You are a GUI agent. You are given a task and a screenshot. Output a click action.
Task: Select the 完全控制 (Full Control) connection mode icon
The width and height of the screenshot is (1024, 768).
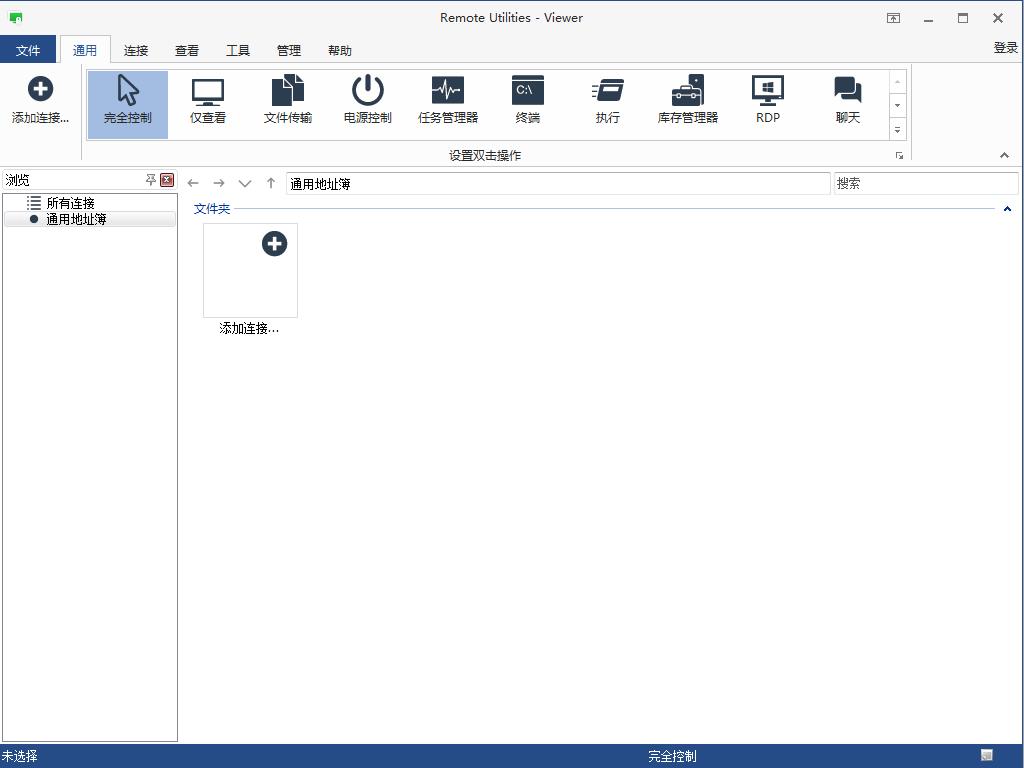[127, 98]
